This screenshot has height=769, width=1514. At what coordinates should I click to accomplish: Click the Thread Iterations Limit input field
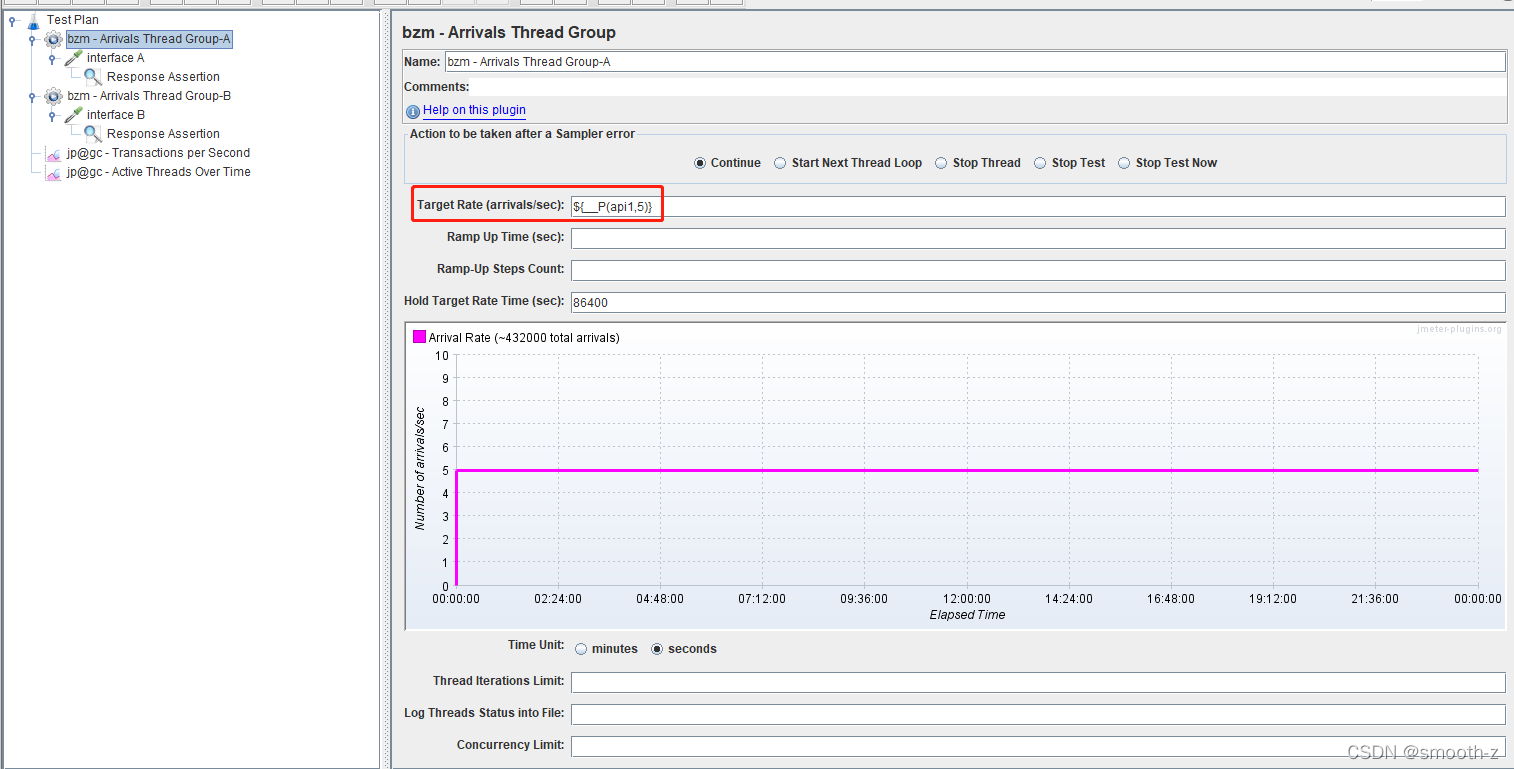click(x=1038, y=683)
